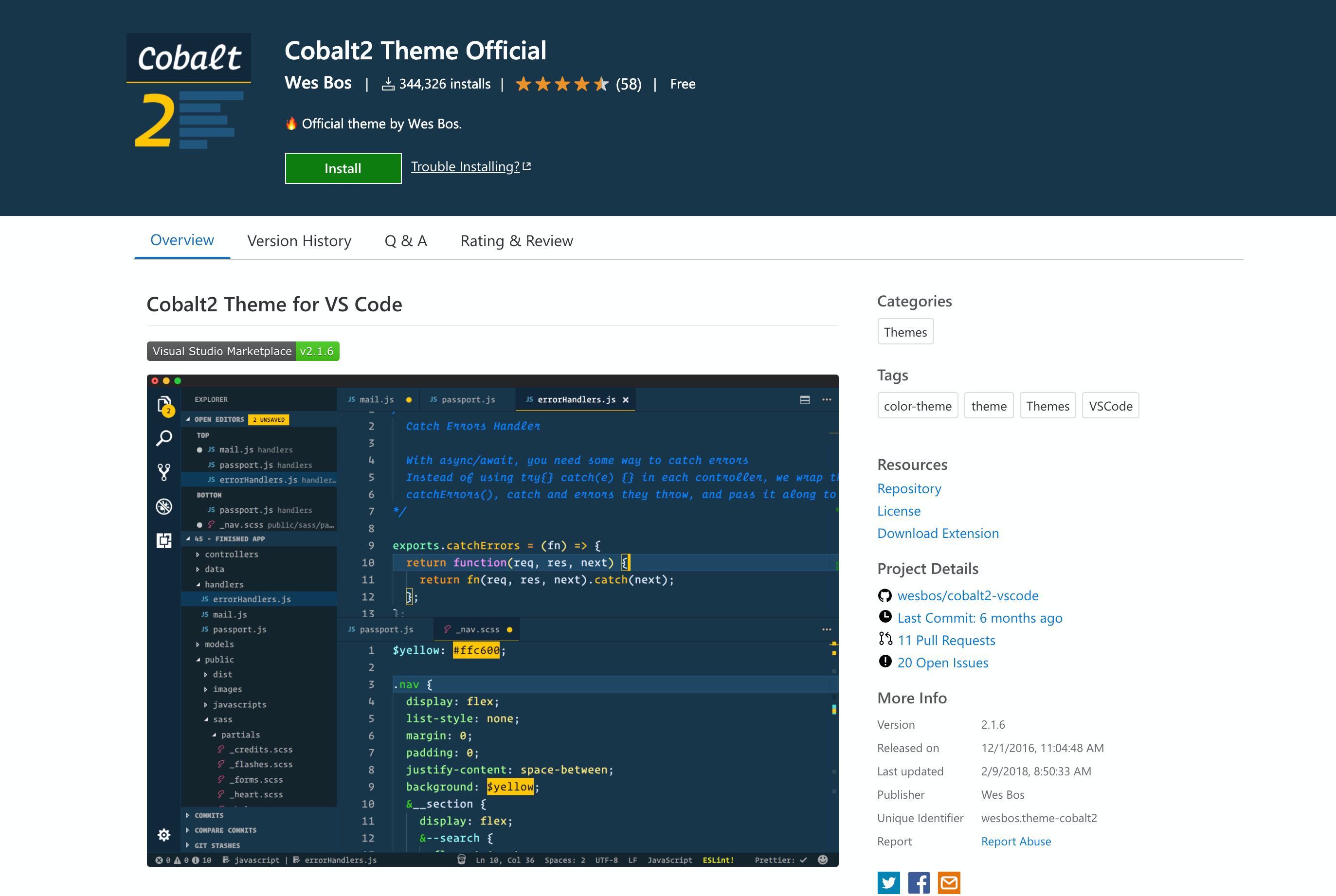Click the star rating review count
This screenshot has height=896, width=1336.
point(629,84)
